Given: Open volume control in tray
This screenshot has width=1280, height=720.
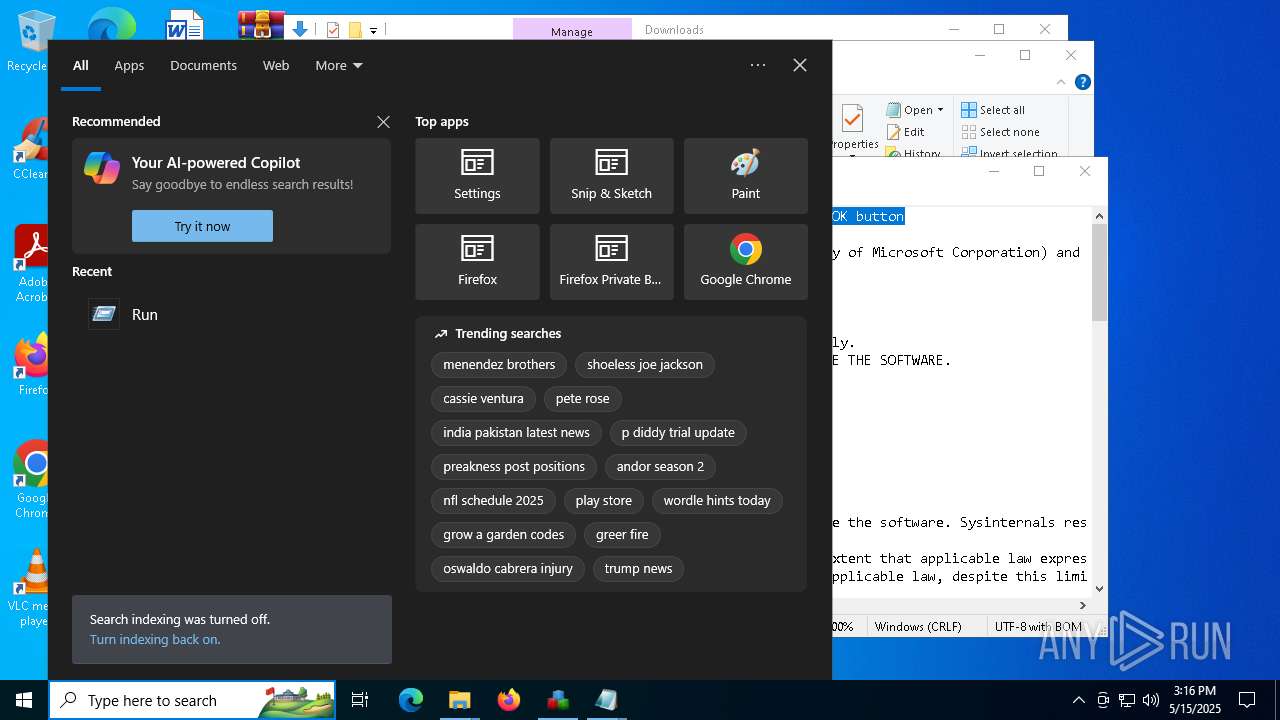Looking at the screenshot, I should [x=1151, y=700].
